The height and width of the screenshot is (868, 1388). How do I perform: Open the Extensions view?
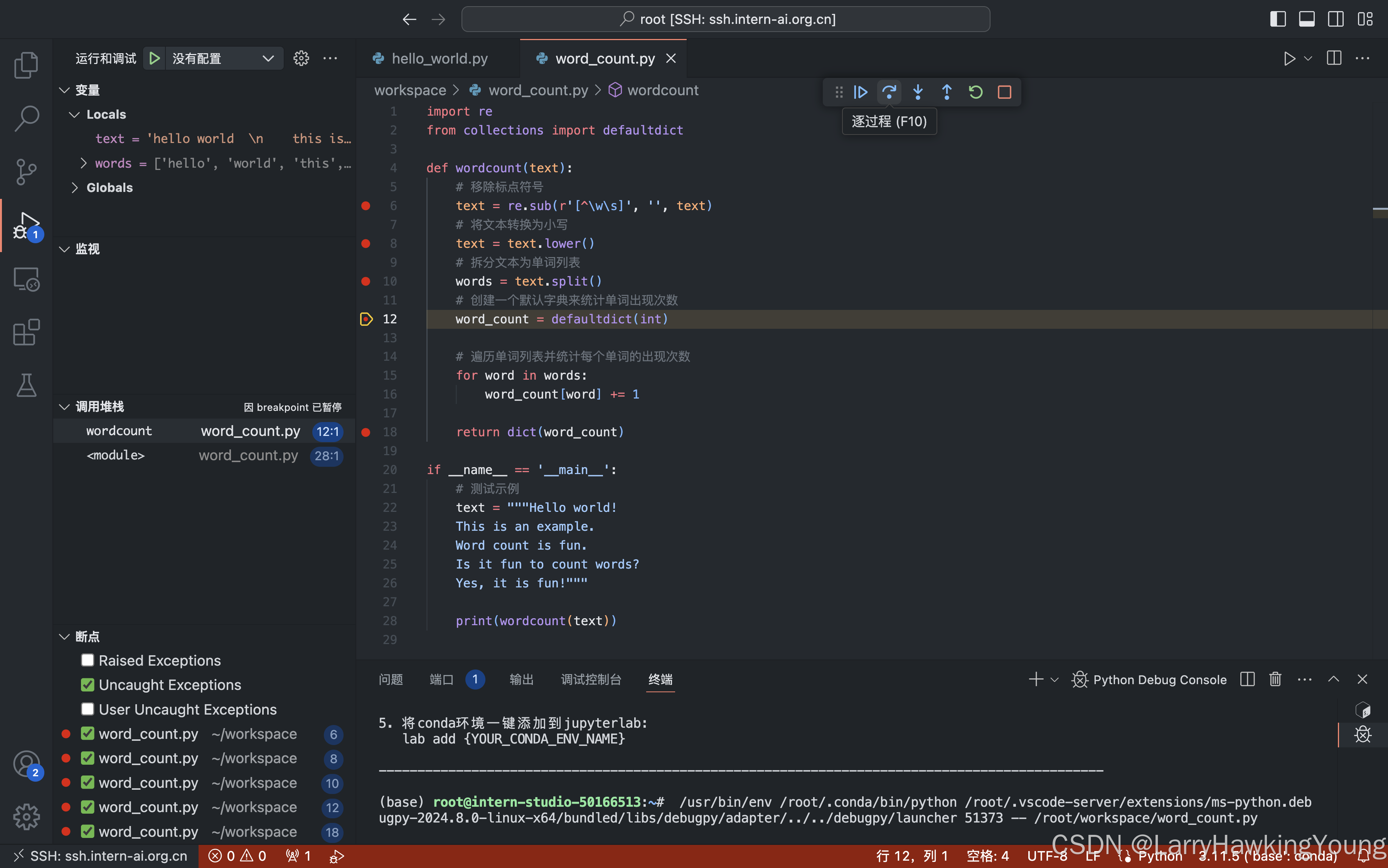pos(27,332)
